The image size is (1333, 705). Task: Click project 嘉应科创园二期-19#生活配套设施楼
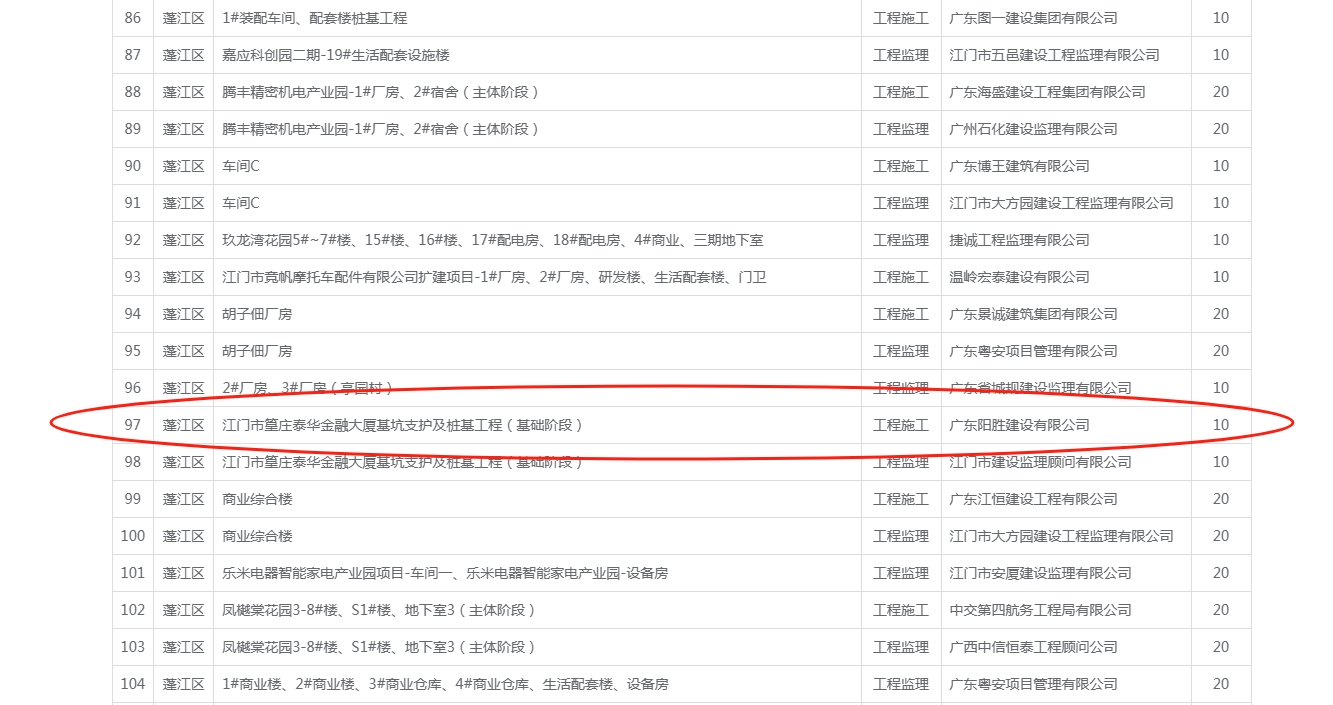[336, 55]
